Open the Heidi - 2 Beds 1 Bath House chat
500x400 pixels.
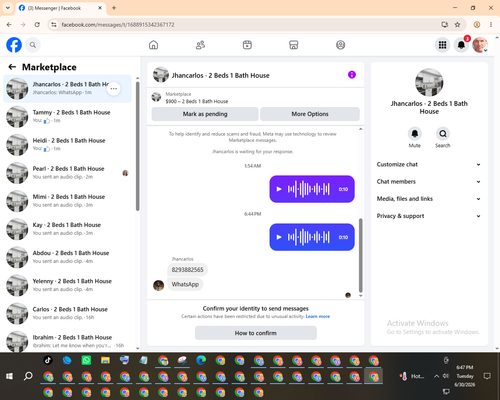tap(67, 145)
